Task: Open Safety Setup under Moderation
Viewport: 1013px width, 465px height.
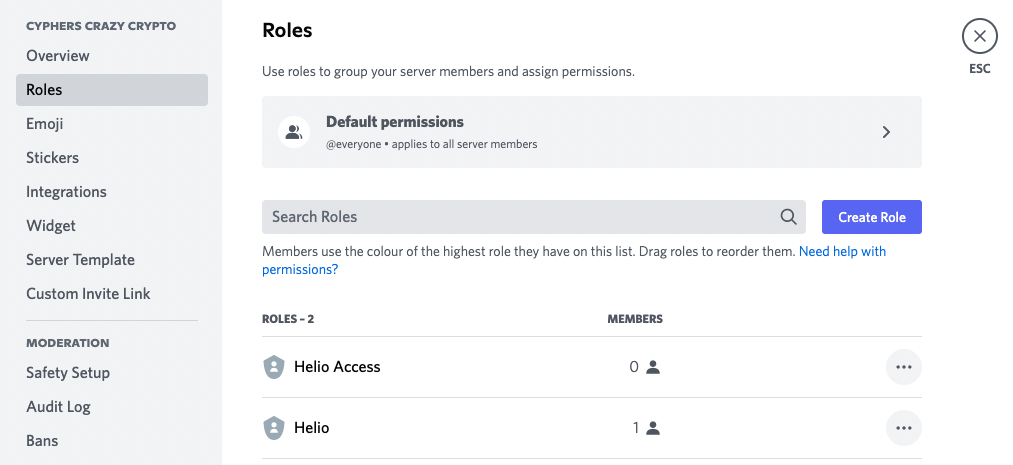Action: (x=68, y=373)
